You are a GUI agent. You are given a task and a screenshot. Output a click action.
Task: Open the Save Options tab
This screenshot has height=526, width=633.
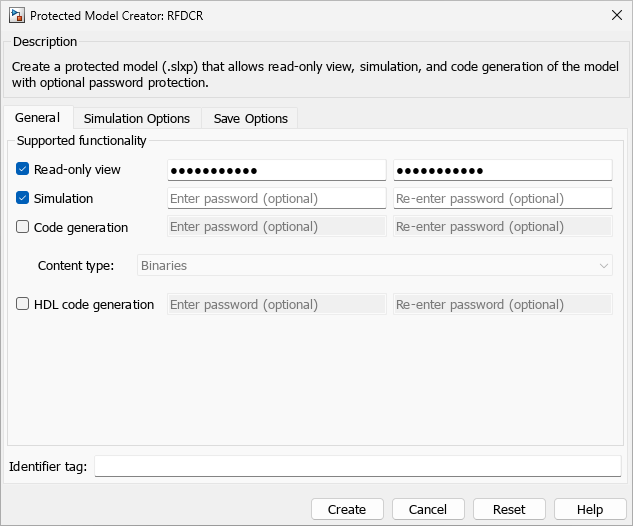(250, 118)
